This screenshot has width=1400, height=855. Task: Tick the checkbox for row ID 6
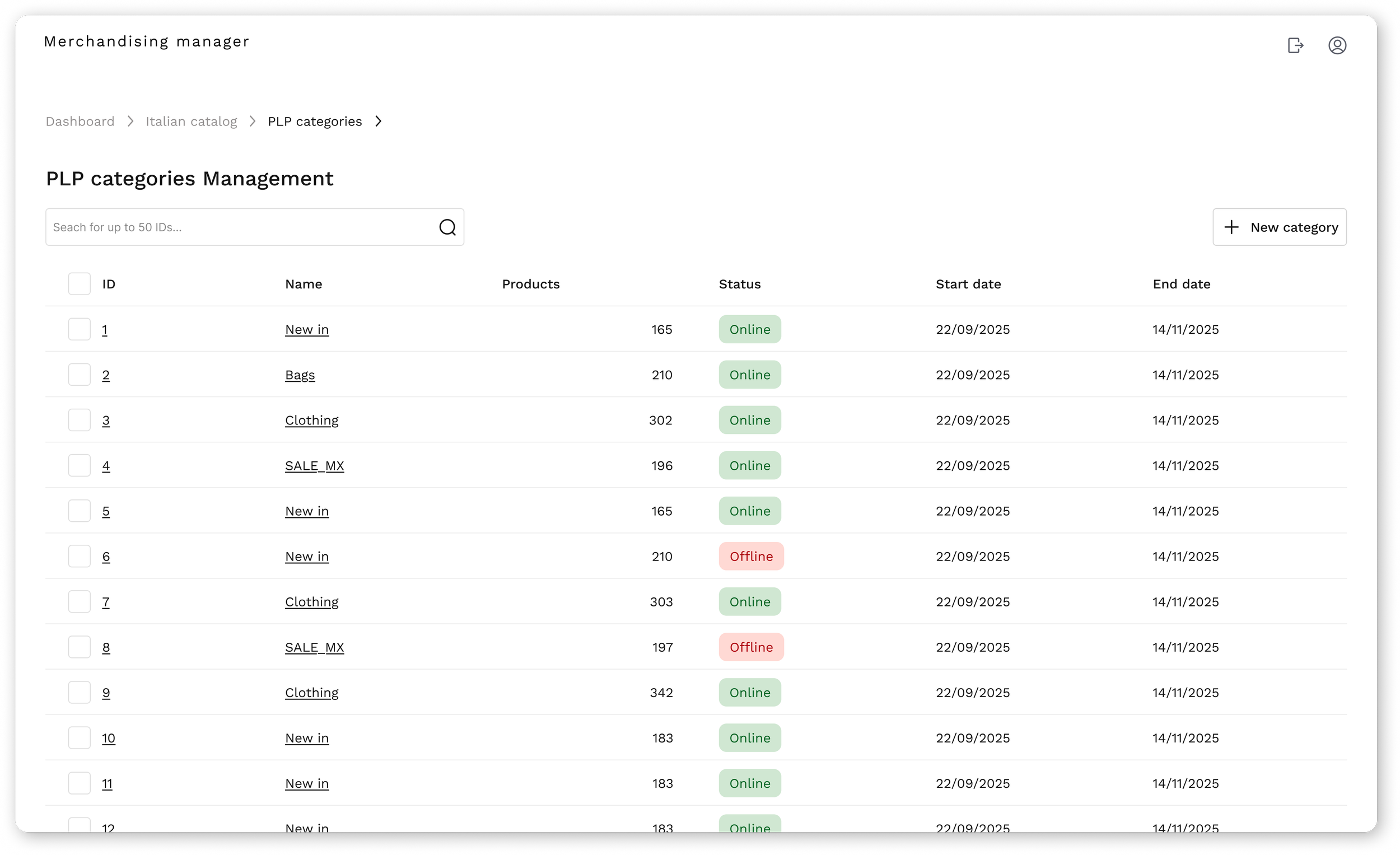pyautogui.click(x=80, y=556)
